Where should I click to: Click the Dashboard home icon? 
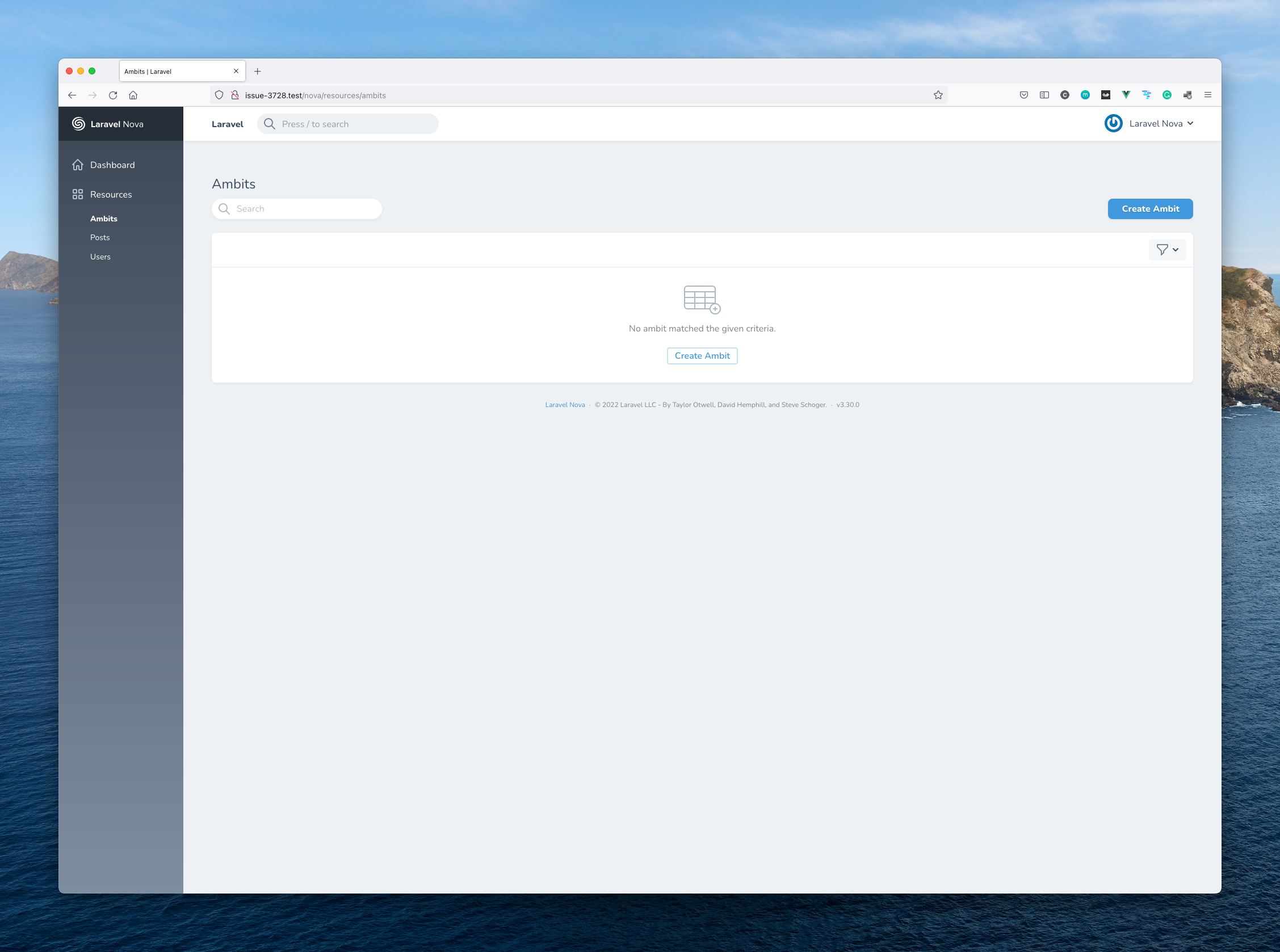(78, 165)
